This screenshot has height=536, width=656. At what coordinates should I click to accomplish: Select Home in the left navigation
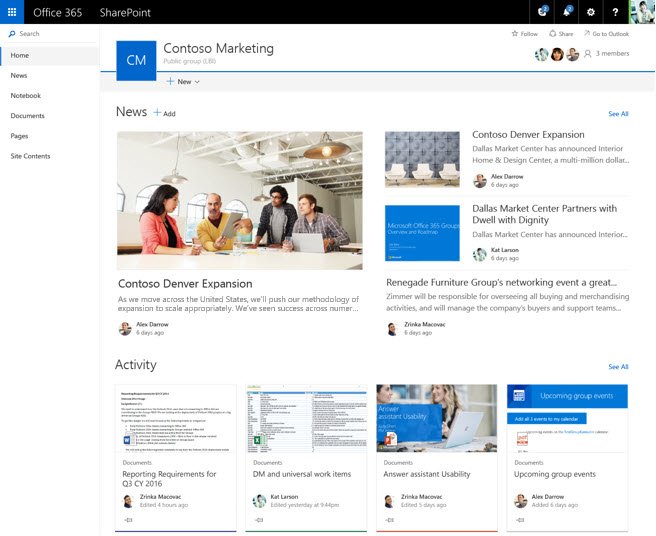pyautogui.click(x=50, y=55)
